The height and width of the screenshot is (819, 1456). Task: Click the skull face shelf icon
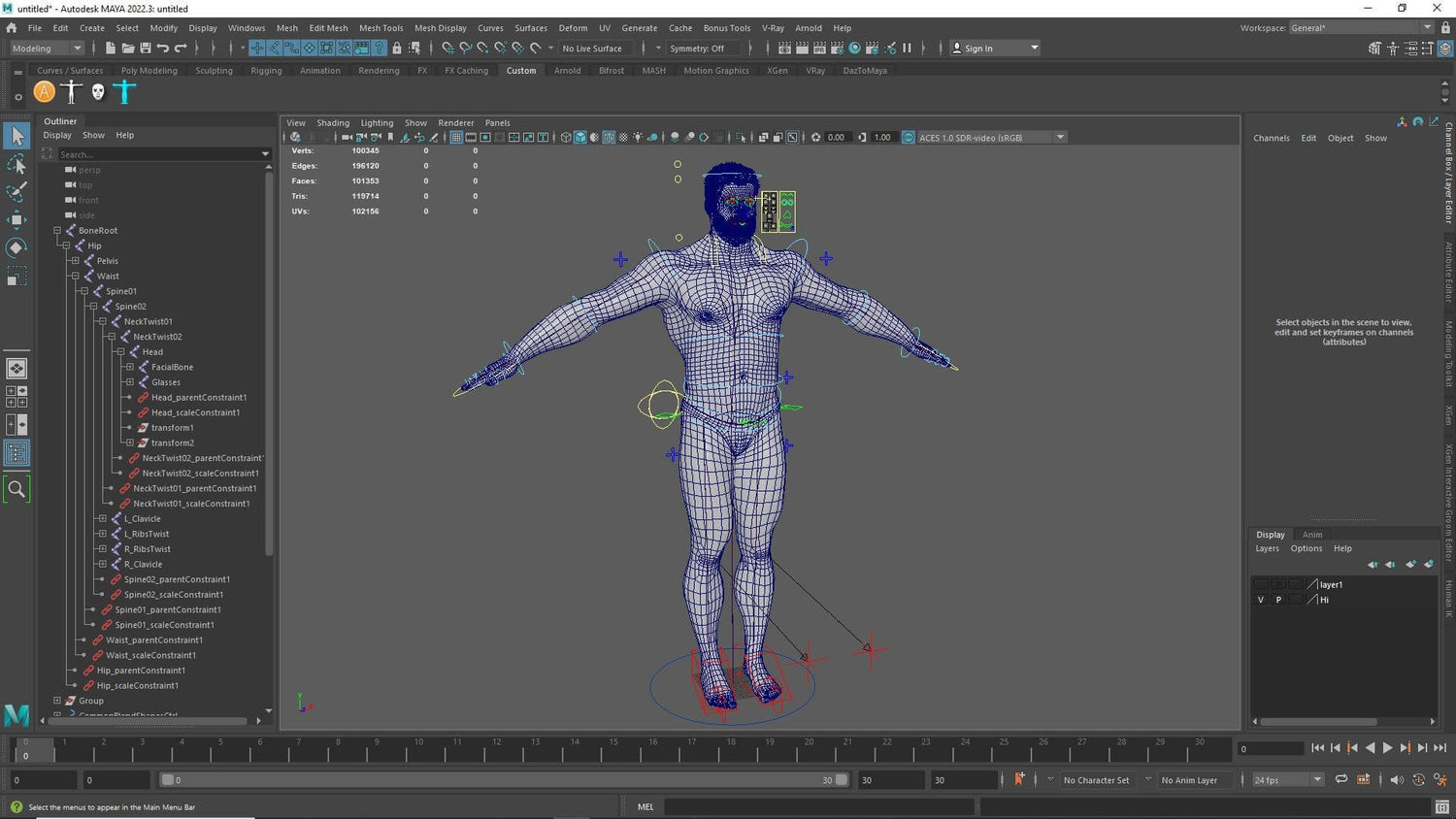click(97, 91)
